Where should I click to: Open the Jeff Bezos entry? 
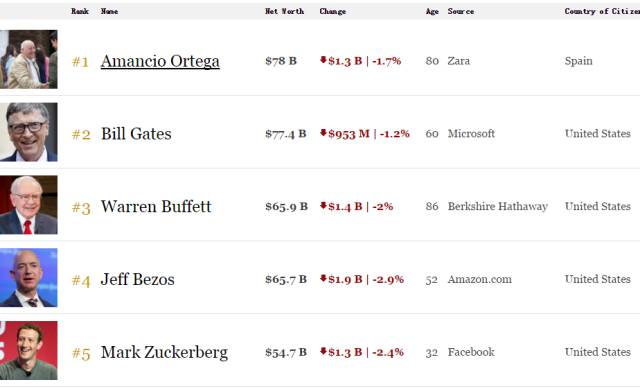(x=138, y=280)
